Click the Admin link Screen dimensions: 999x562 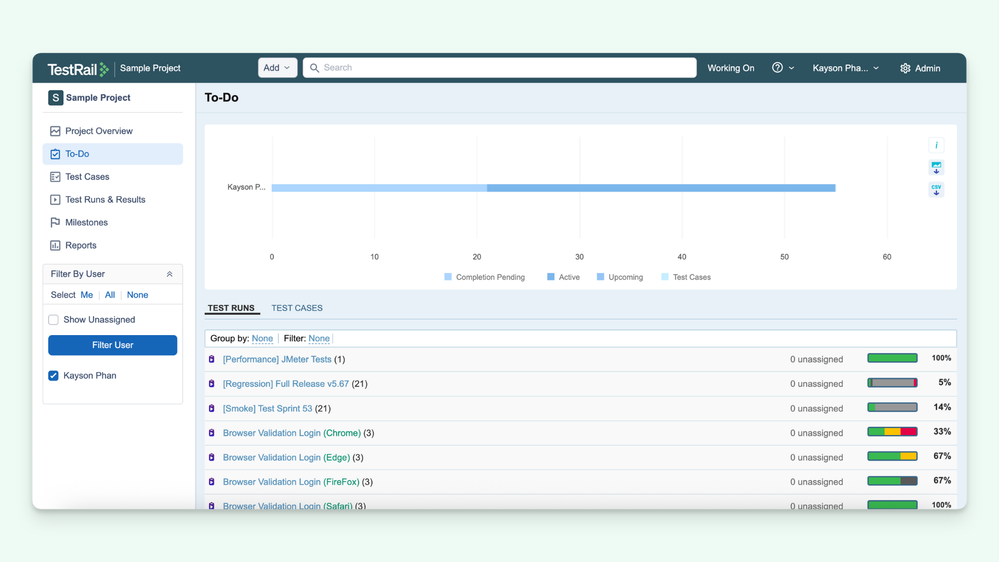pos(928,68)
